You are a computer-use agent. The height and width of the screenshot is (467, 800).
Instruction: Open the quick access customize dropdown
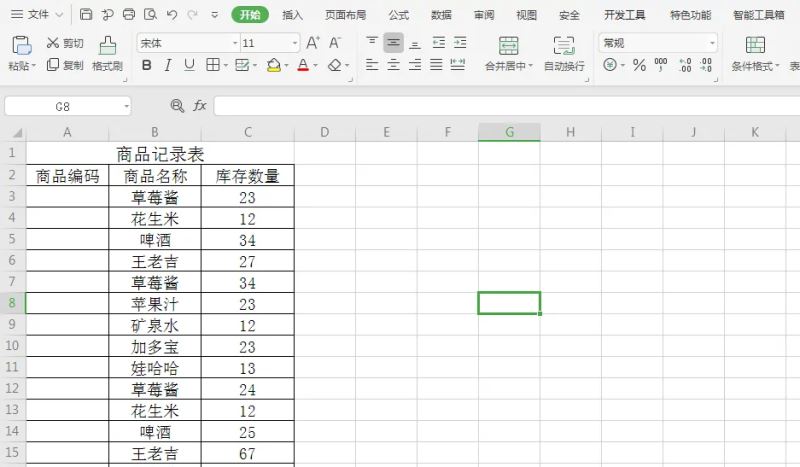(x=215, y=15)
